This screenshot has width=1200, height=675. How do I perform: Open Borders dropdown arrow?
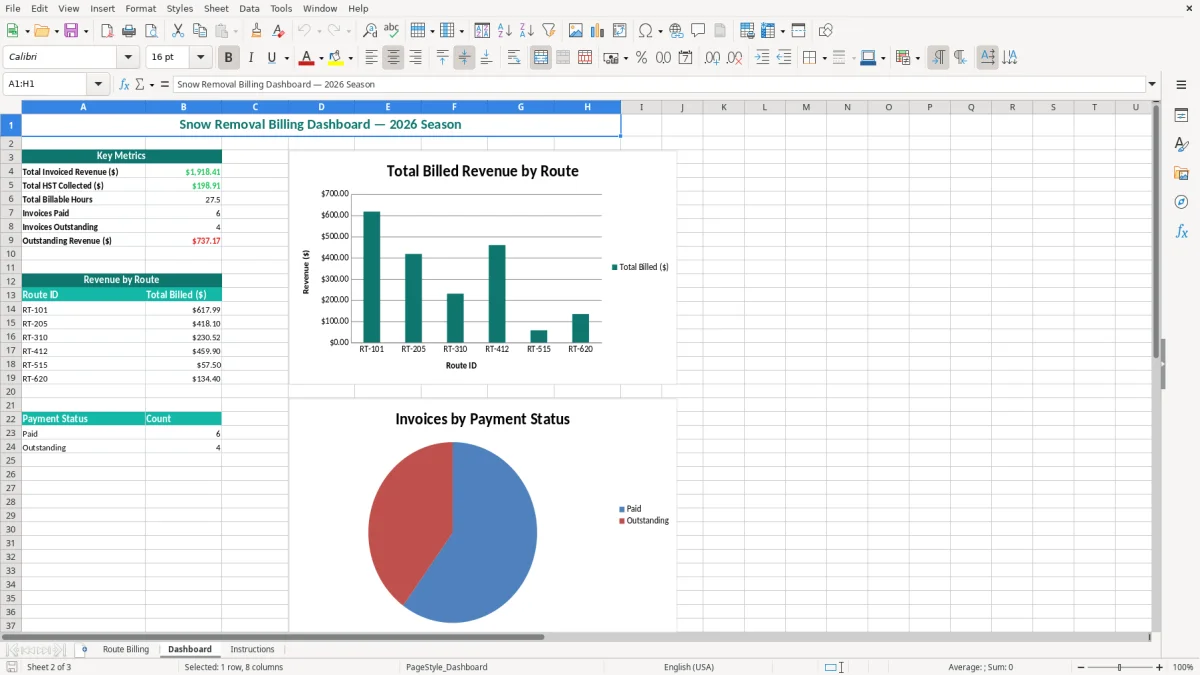pyautogui.click(x=826, y=58)
